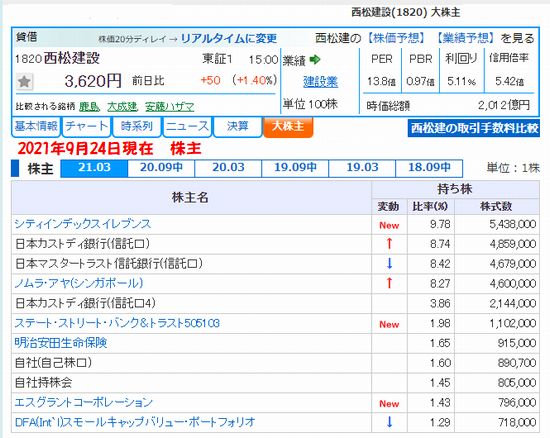Open the 決算 tab
Viewport: 550px width, 438px height.
(x=237, y=126)
